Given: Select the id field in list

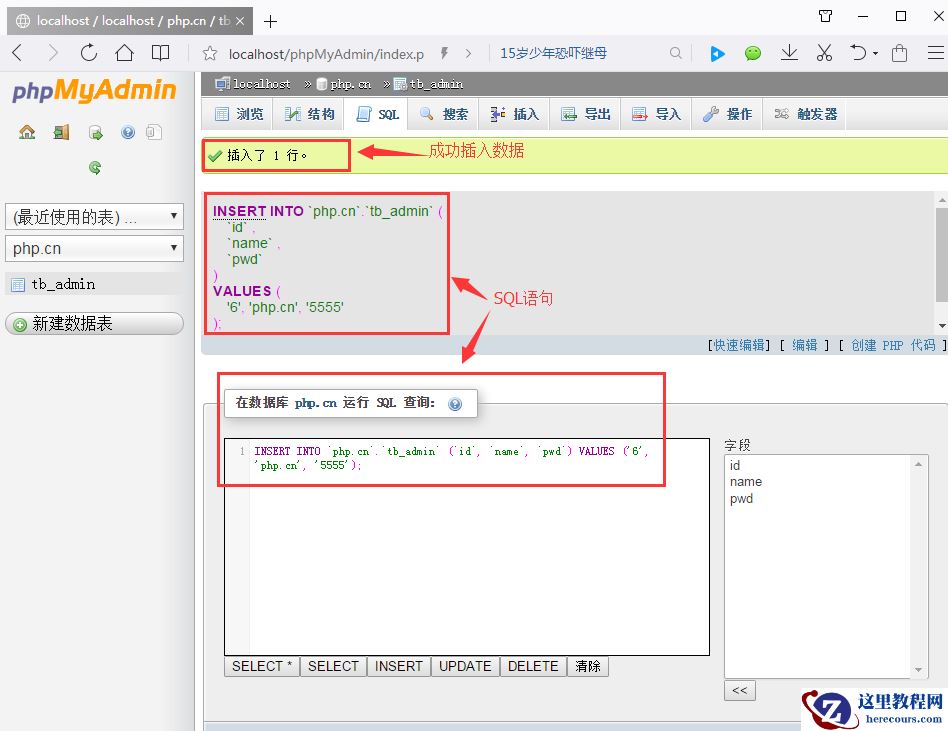Looking at the screenshot, I should [735, 466].
